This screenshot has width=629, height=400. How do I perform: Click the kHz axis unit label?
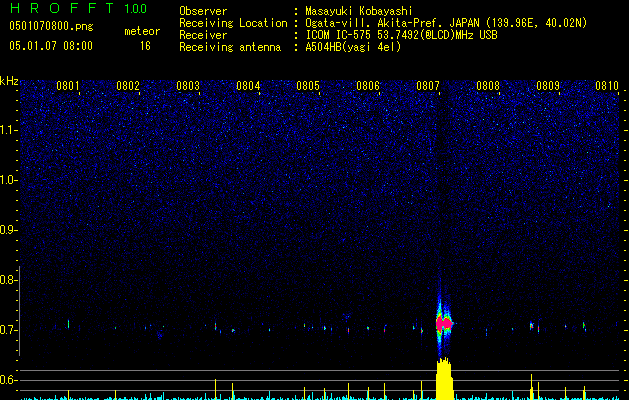pyautogui.click(x=9, y=81)
